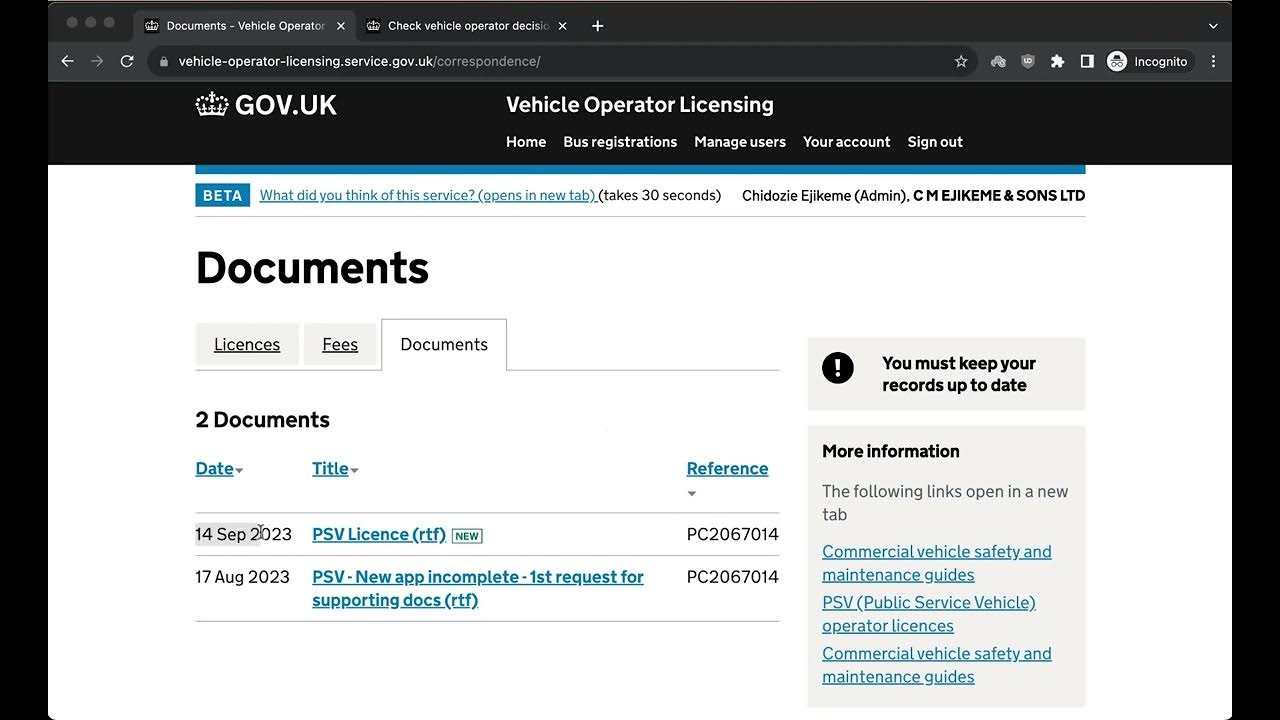Open the Bus registrations menu item

tap(620, 142)
